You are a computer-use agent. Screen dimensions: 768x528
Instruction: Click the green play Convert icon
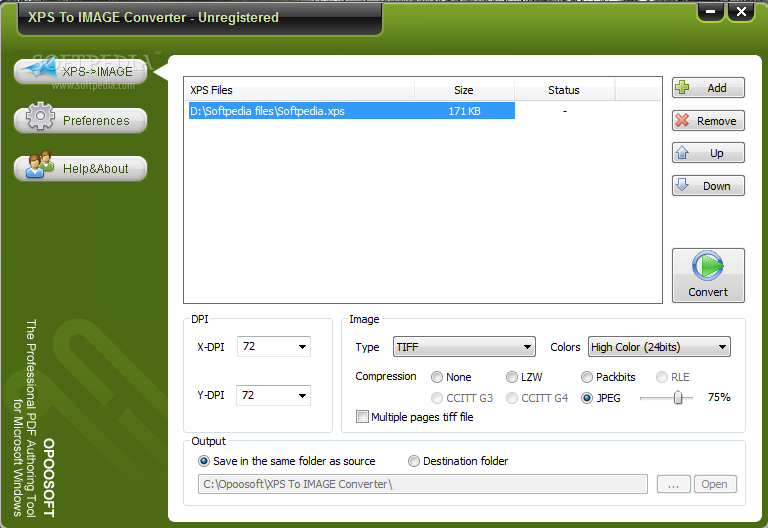(708, 266)
